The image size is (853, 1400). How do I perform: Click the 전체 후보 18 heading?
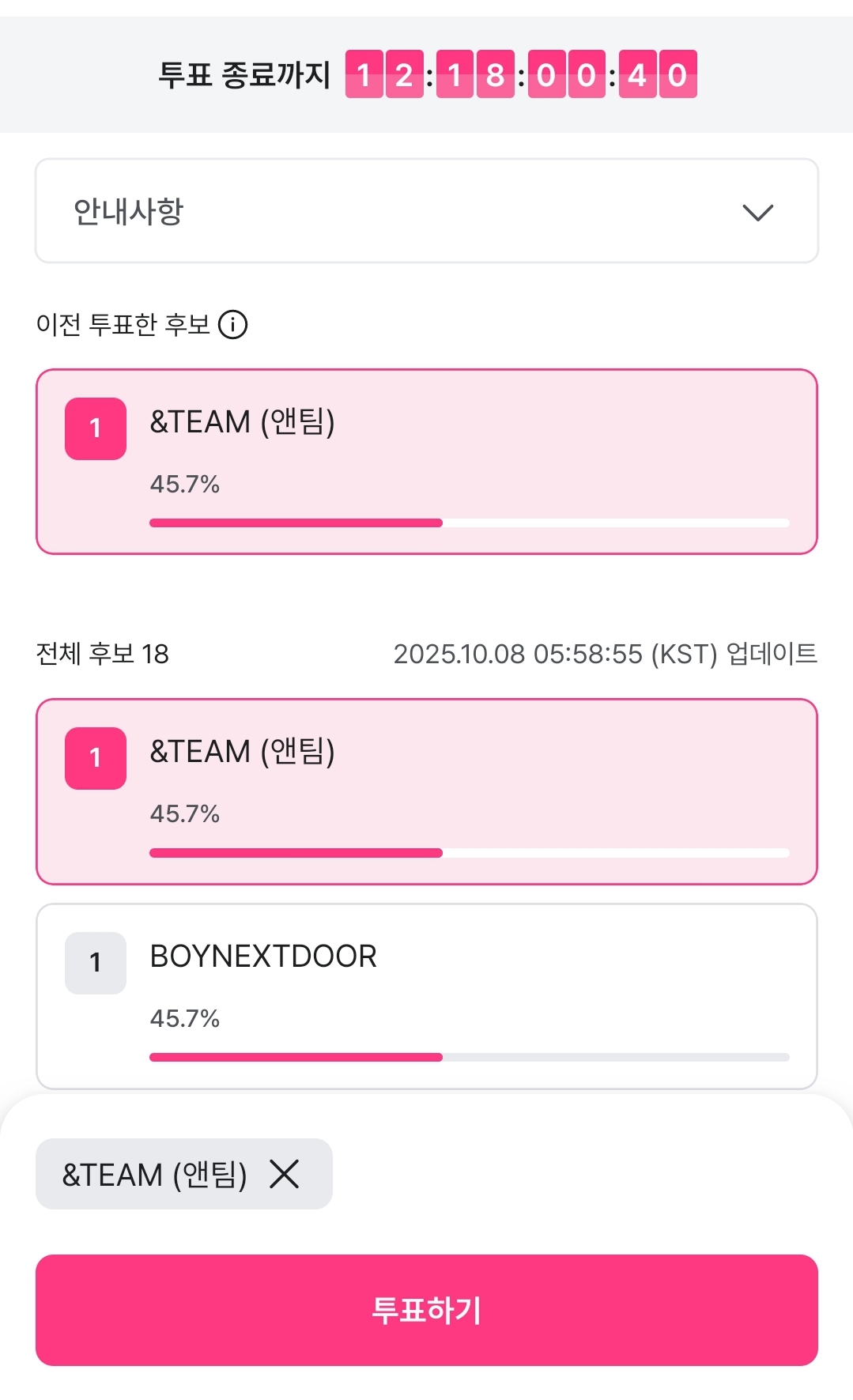coord(103,654)
